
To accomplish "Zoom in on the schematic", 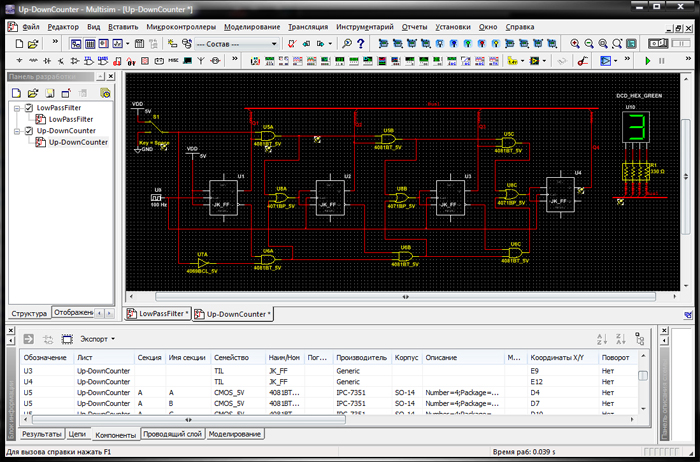I will click(x=575, y=44).
